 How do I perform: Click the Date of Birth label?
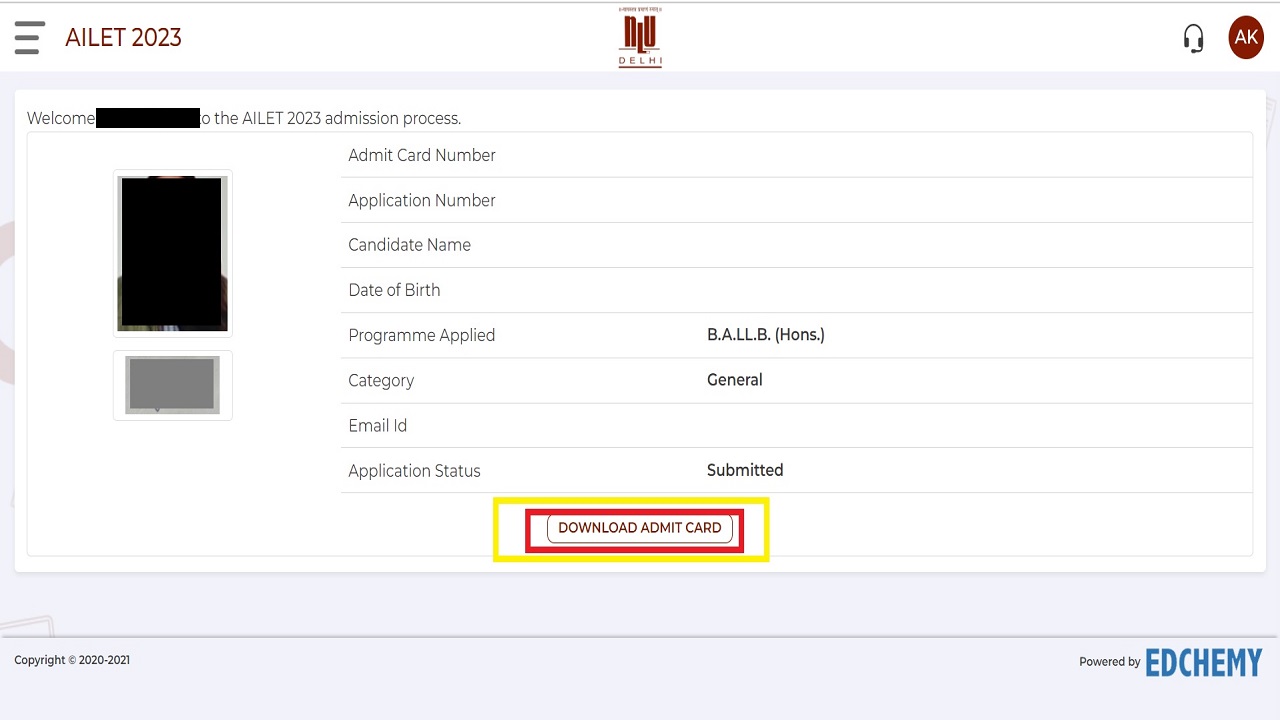point(394,290)
